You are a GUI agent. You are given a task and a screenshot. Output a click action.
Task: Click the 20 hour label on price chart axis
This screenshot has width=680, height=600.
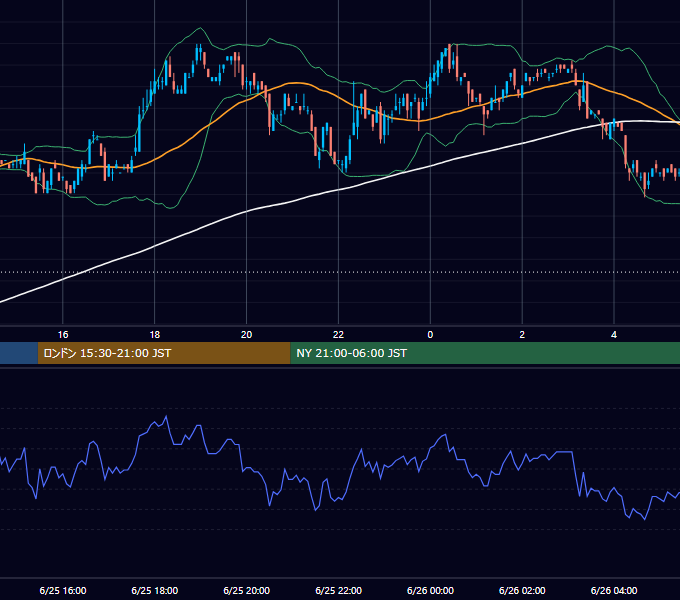(246, 335)
